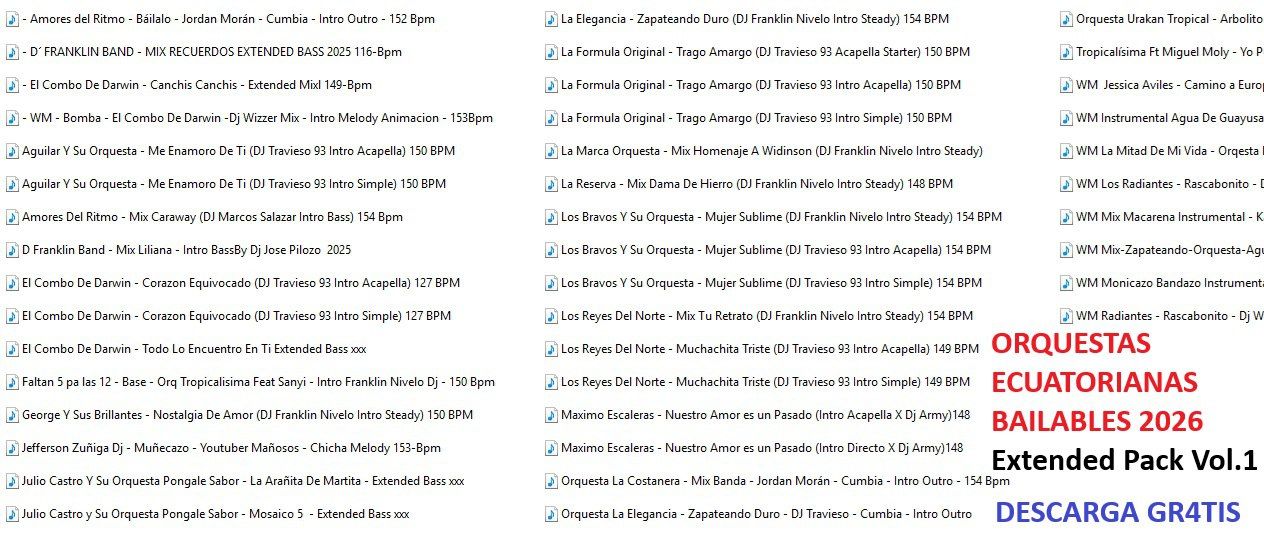1264x536 pixels.
Task: Click the audio icon beside Mix Dama De Hierro
Action: point(551,184)
